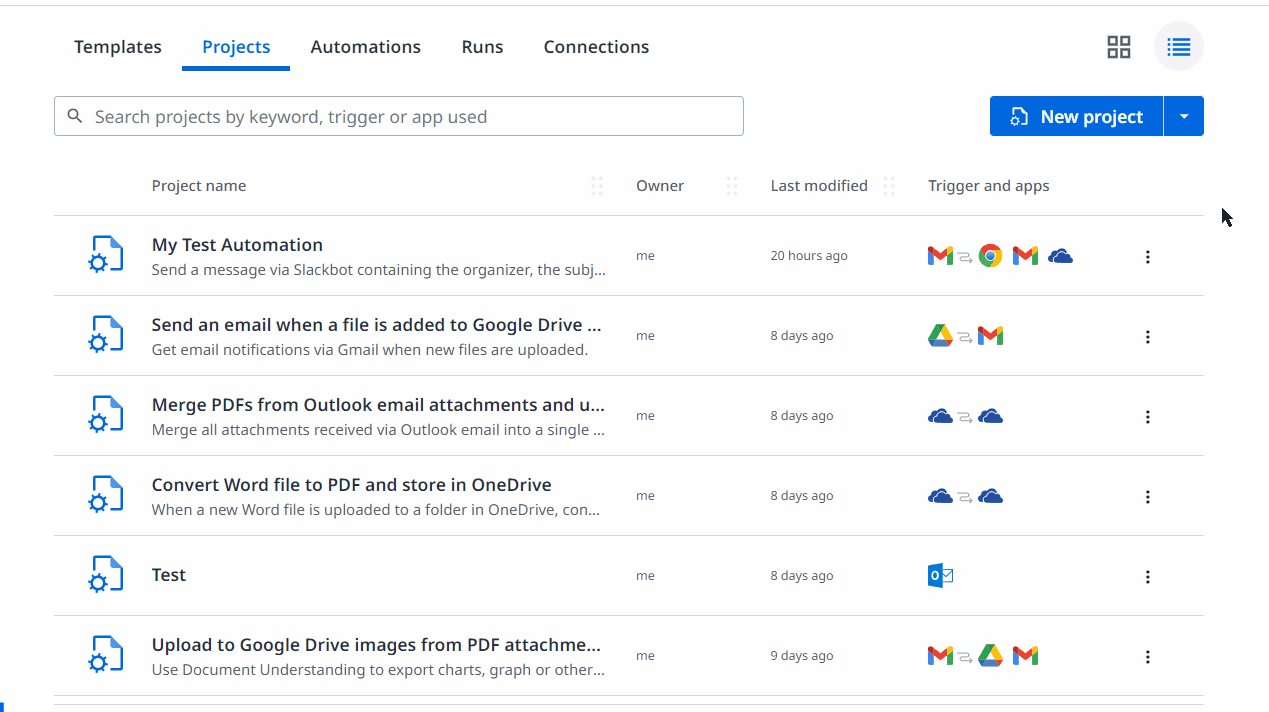Click Google Drive icon in Upload to Google Drive row

point(990,656)
